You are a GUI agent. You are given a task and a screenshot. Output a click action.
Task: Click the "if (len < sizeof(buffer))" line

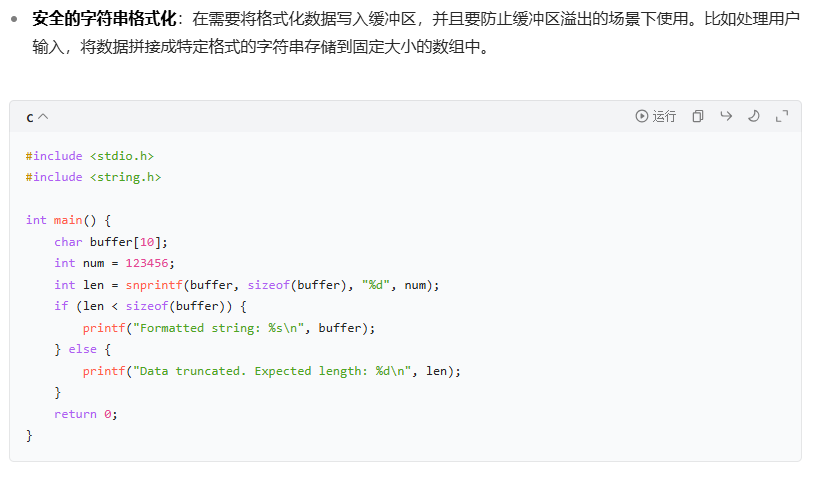tap(150, 306)
